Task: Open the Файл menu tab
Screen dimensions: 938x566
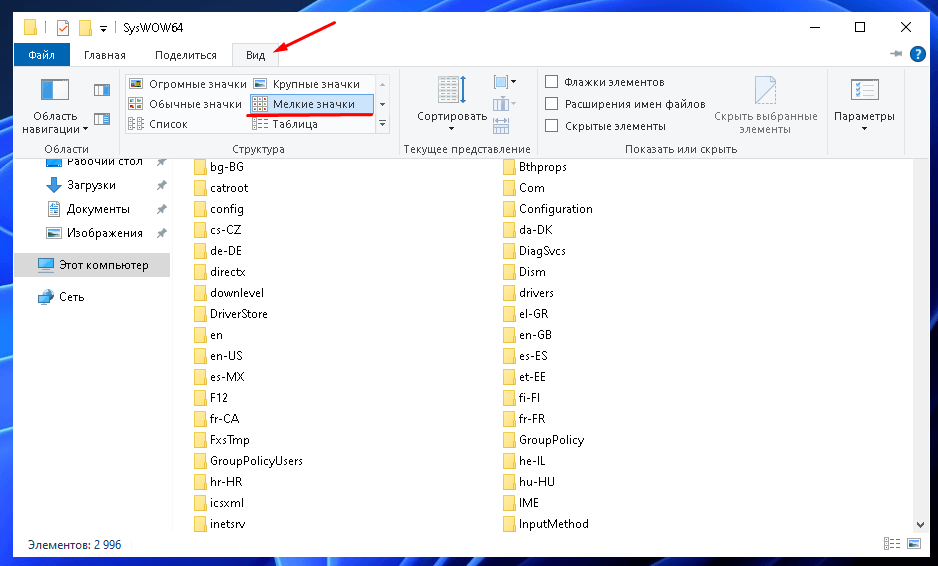Action: coord(41,55)
